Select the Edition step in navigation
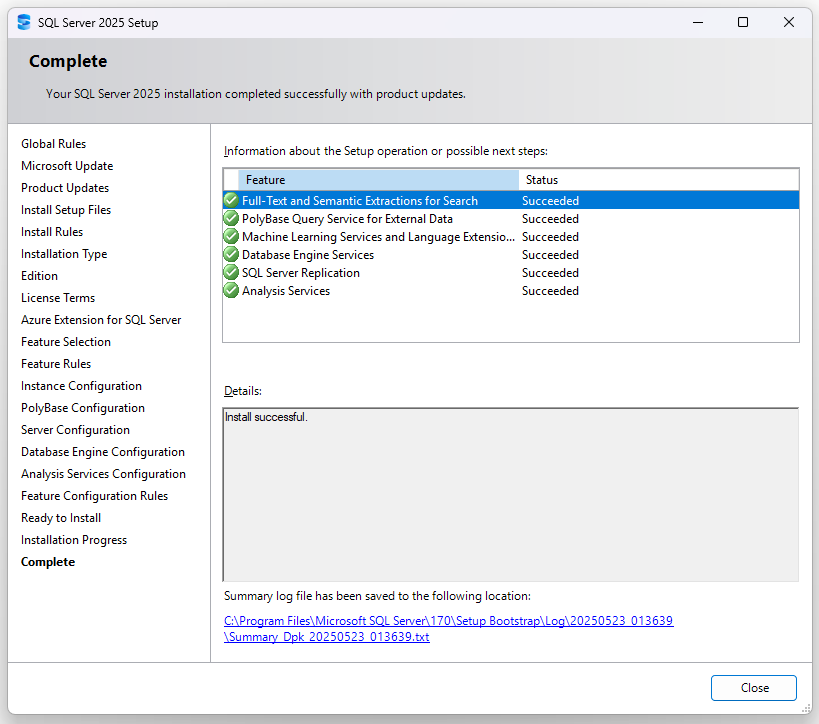Screen dimensions: 819x724 pyautogui.click(x=39, y=275)
